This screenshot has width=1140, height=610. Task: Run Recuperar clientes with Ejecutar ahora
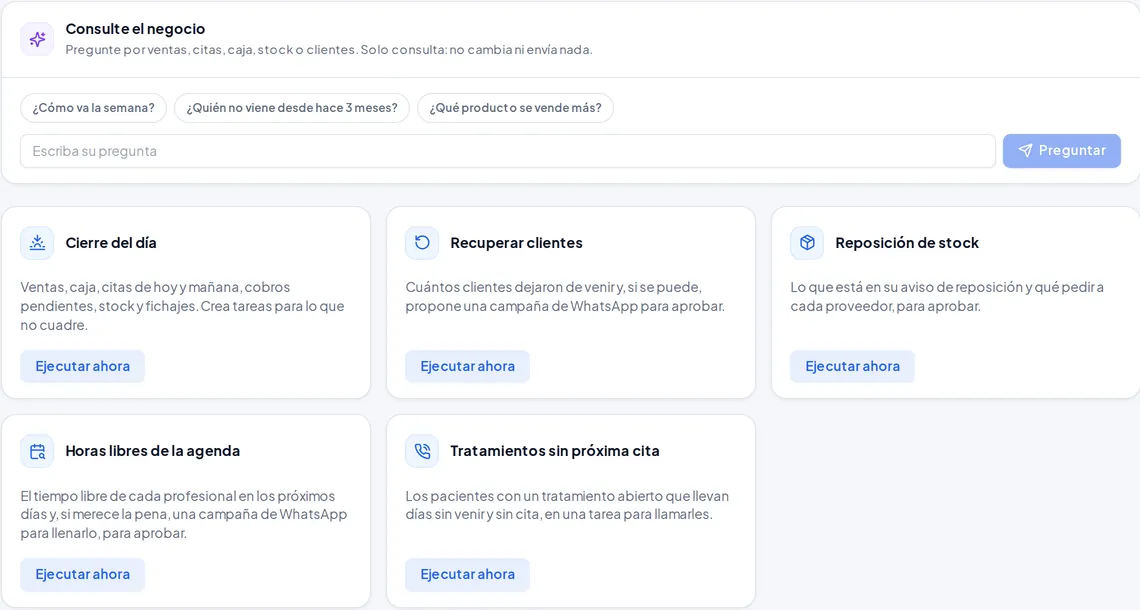click(x=467, y=366)
